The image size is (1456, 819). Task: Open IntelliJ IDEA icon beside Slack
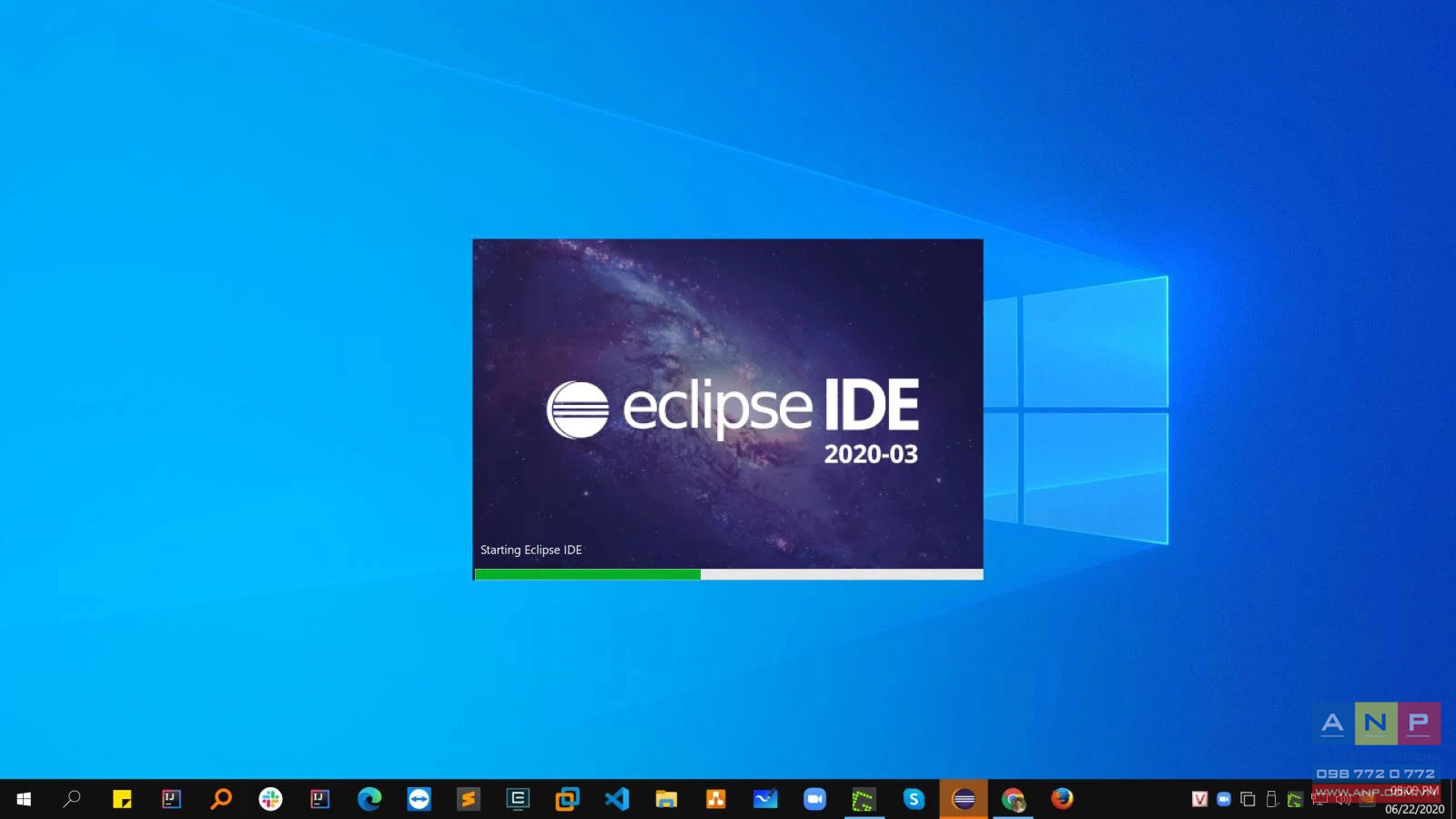coord(319,799)
